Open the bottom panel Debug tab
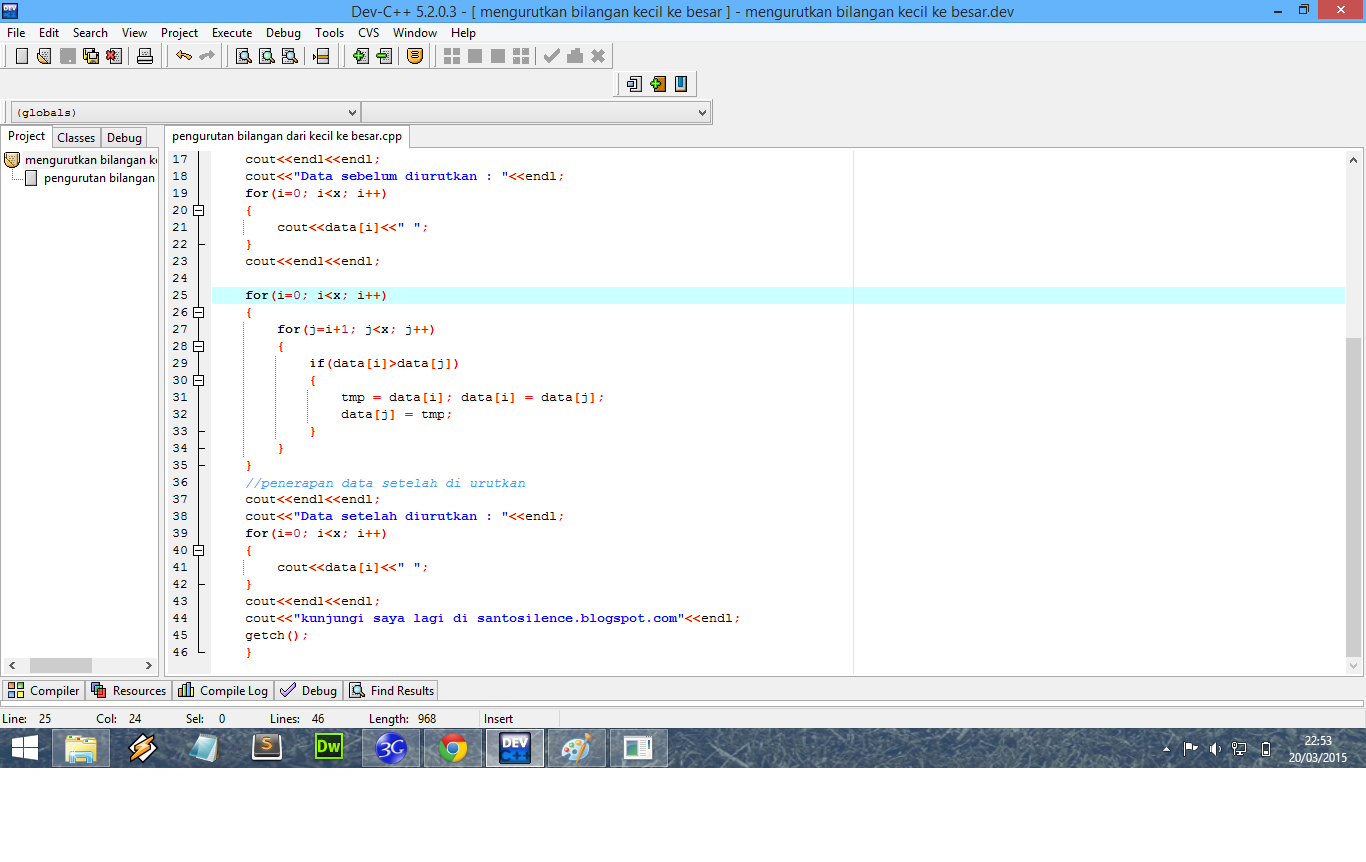Screen dimensions: 1366x862 coord(309,690)
